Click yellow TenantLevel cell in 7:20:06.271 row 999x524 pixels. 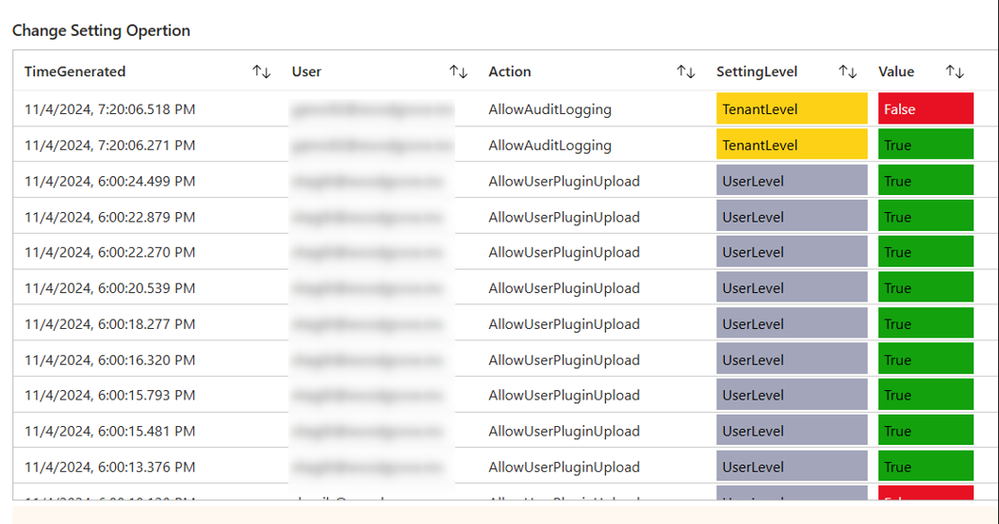(x=792, y=144)
